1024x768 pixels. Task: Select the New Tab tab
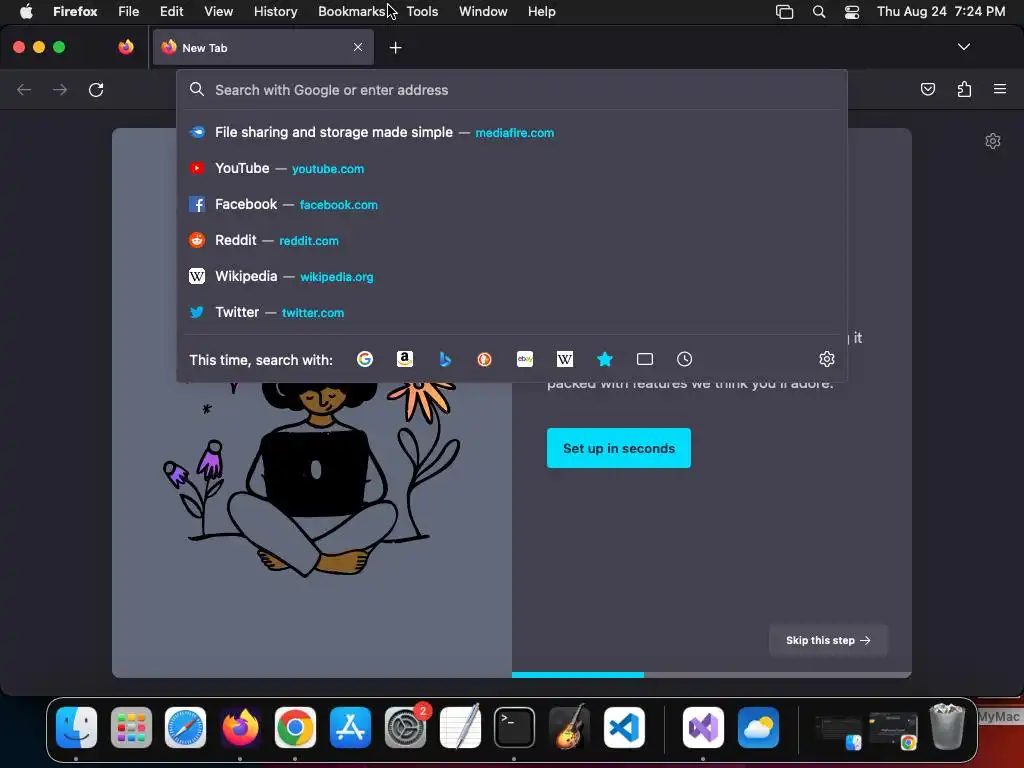[263, 47]
